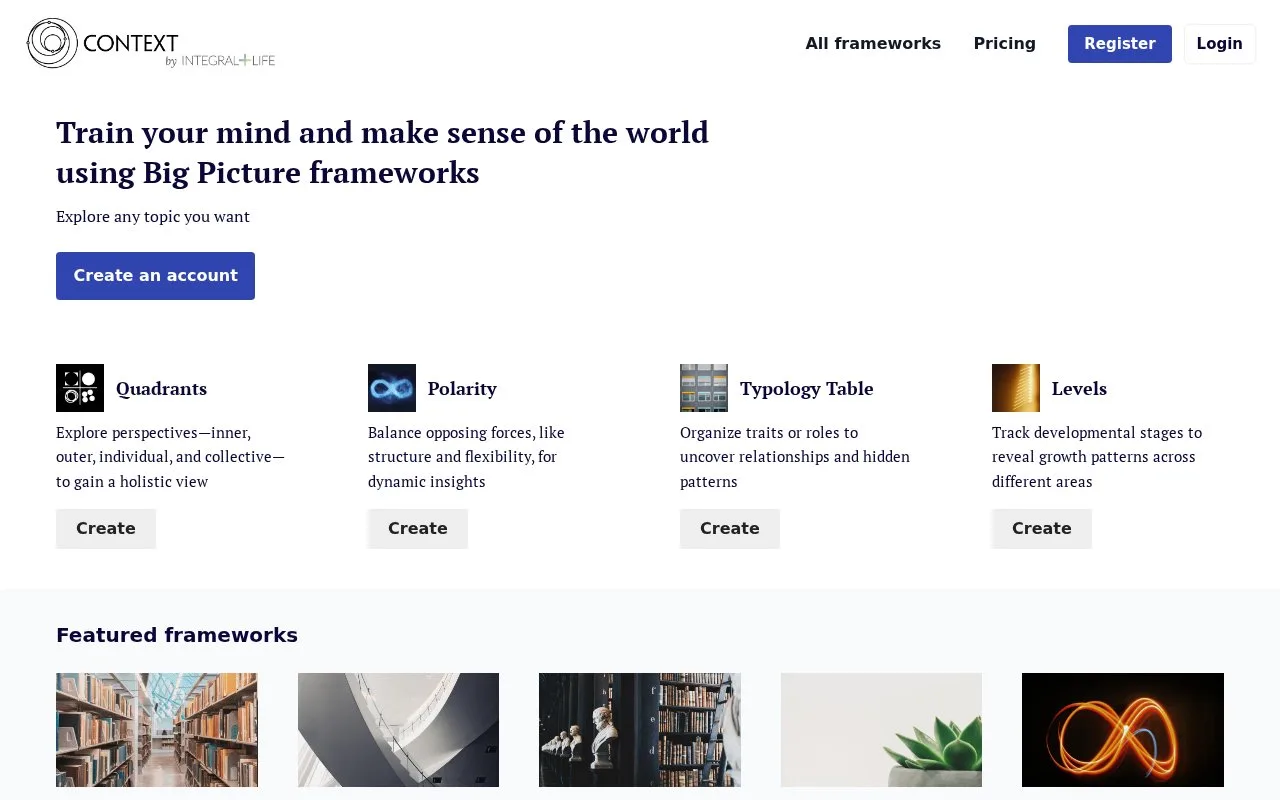Viewport: 1280px width, 800px height.
Task: Click the Quadrants heading
Action: point(161,389)
